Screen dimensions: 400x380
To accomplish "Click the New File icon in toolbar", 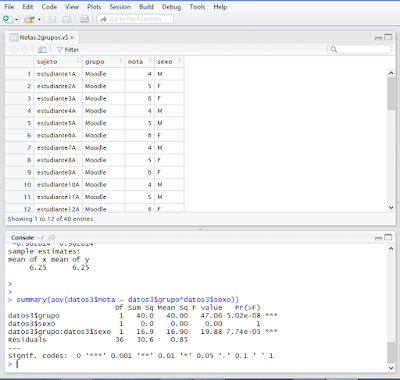I will pyautogui.click(x=7, y=19).
